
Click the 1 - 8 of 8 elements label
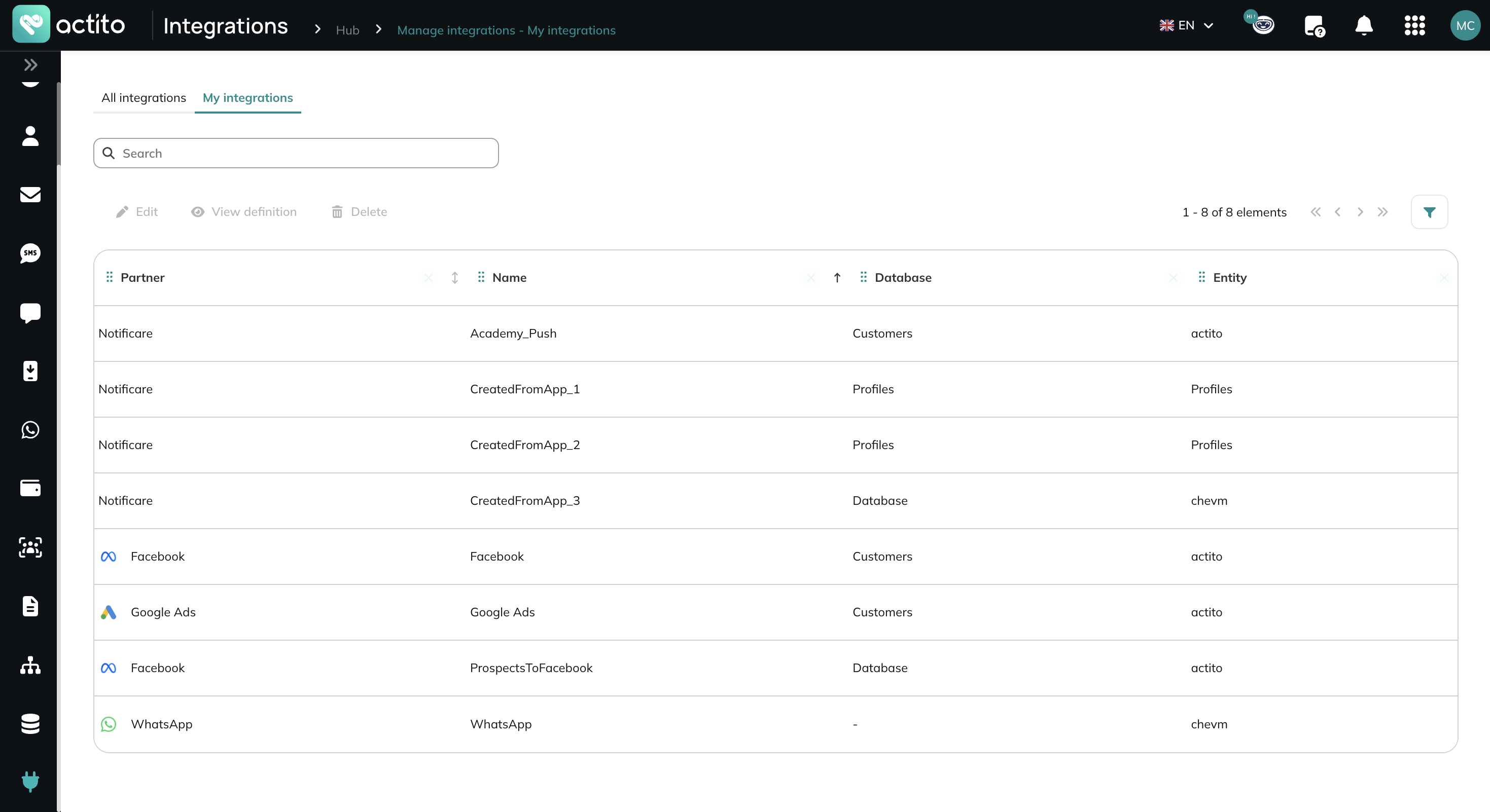1234,212
